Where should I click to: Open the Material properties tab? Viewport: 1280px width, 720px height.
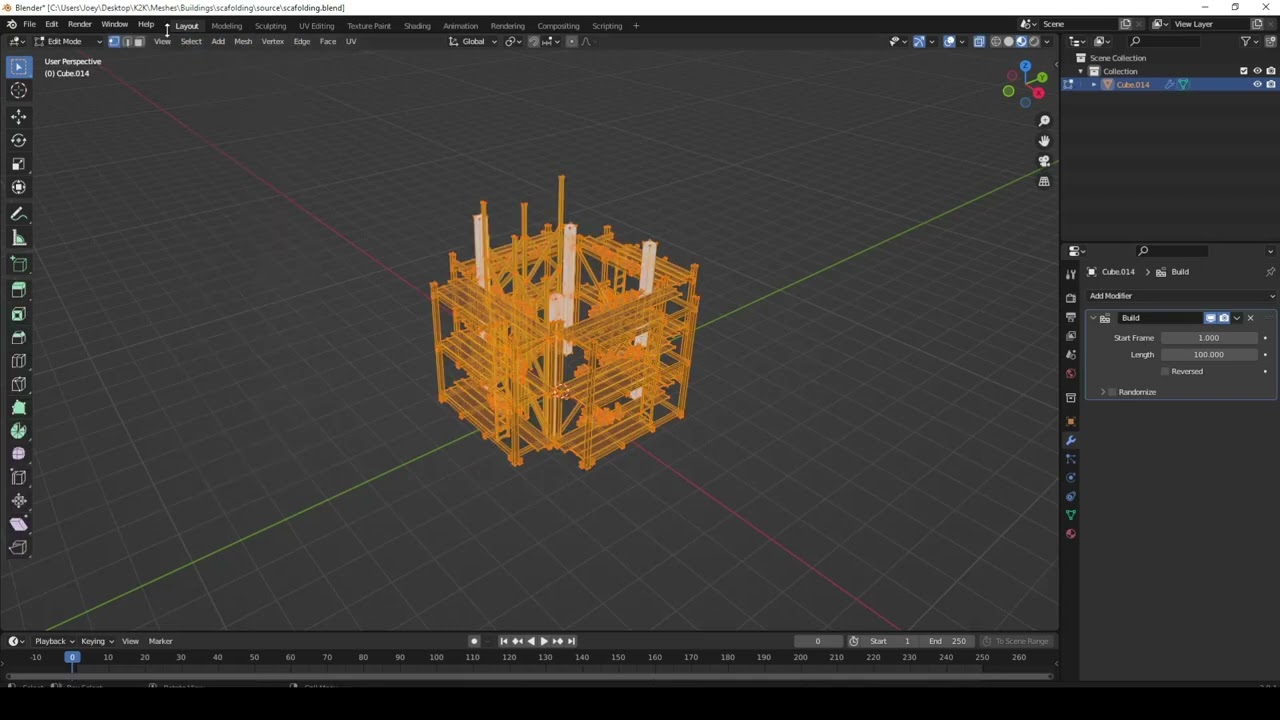[1071, 533]
